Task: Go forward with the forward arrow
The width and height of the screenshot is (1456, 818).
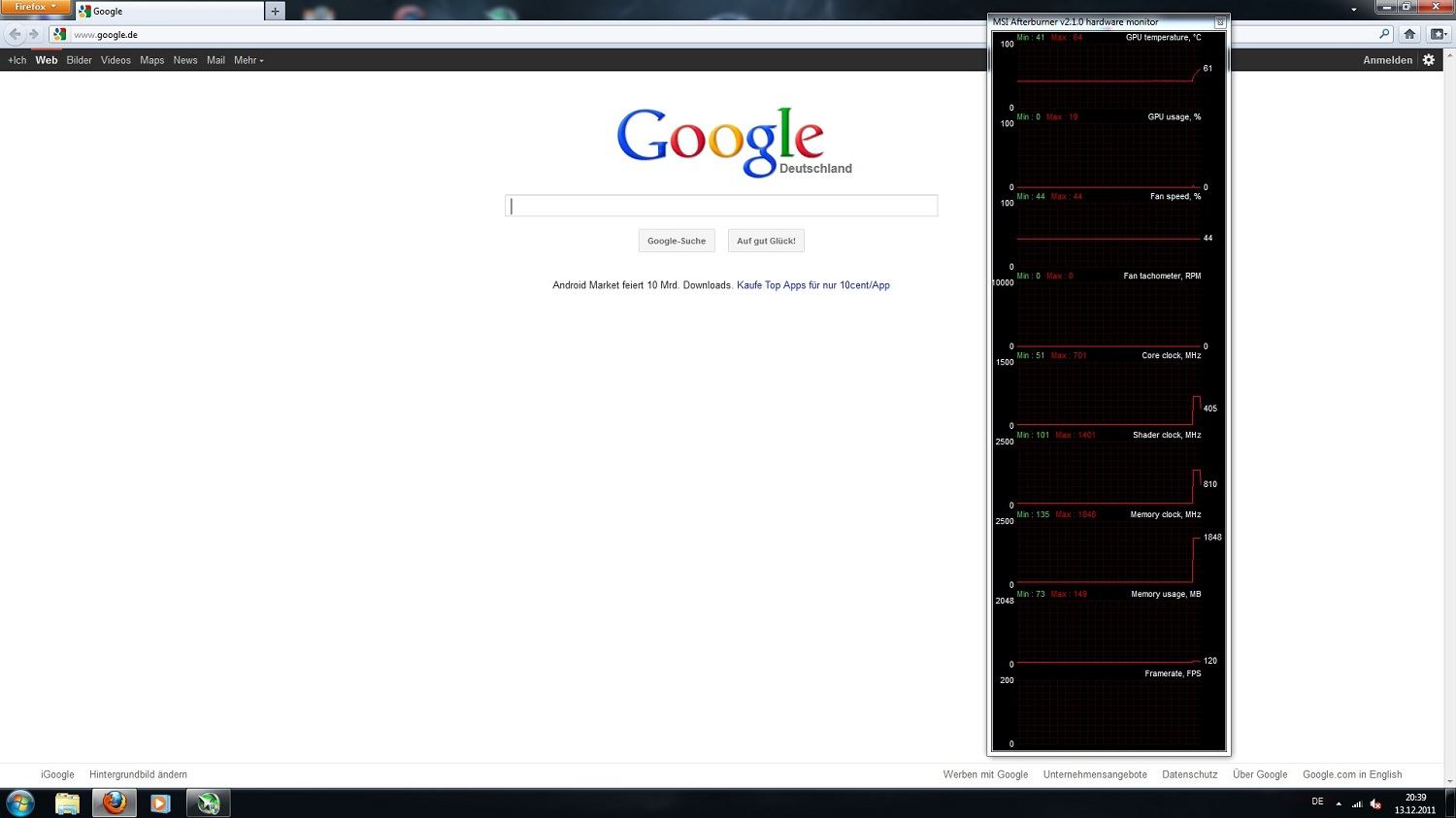Action: pyautogui.click(x=34, y=34)
